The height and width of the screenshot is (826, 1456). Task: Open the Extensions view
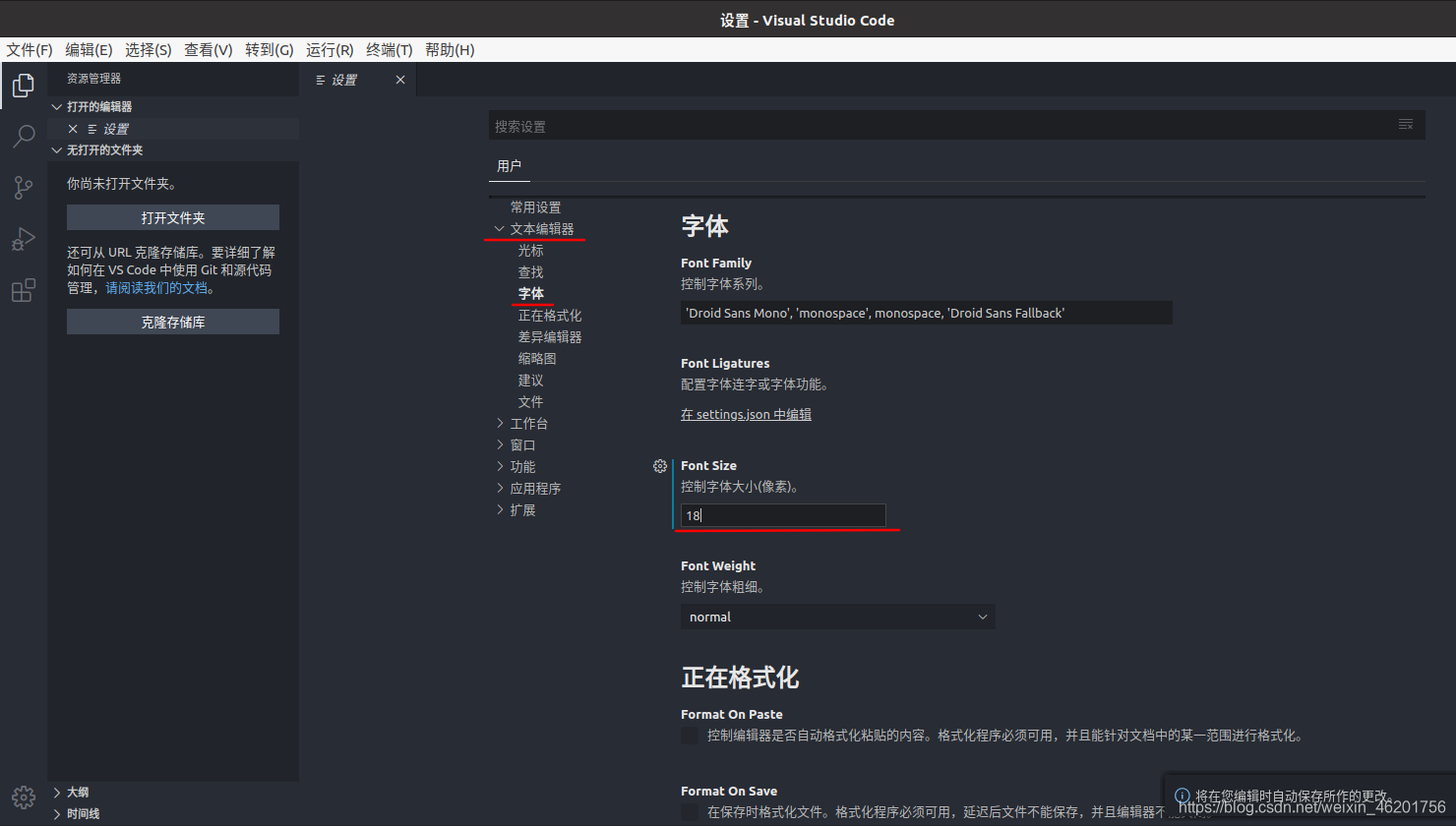[24, 290]
